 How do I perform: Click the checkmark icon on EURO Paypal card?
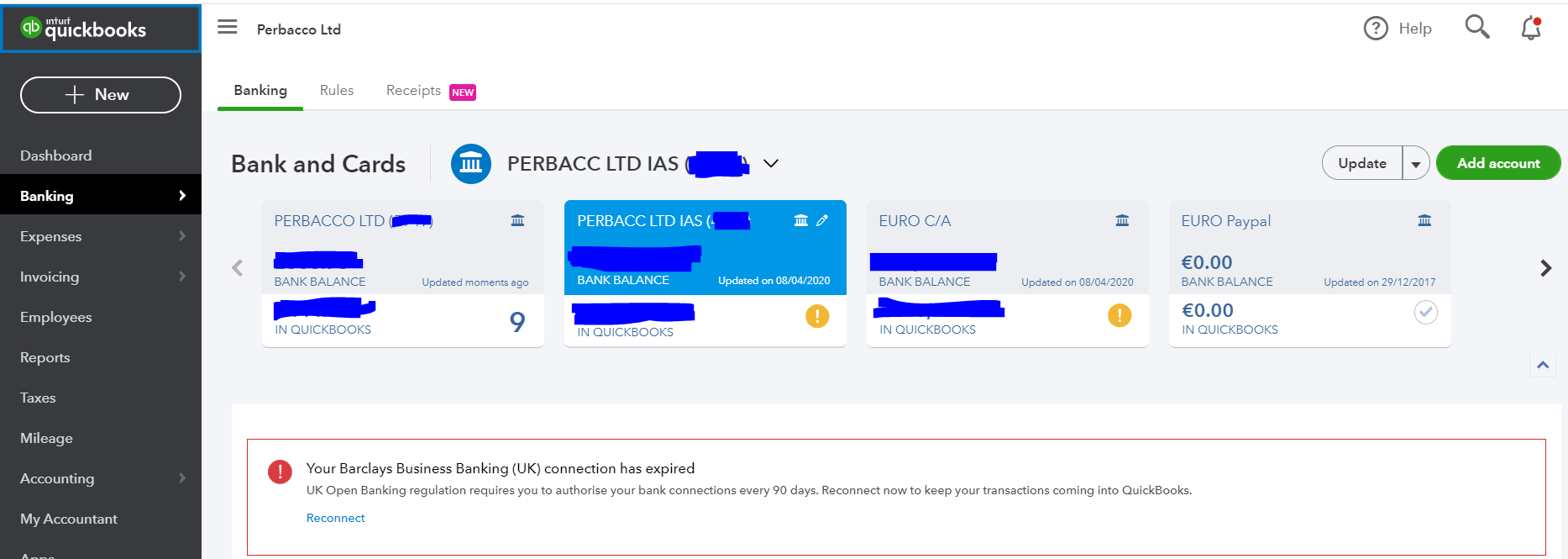(x=1425, y=313)
